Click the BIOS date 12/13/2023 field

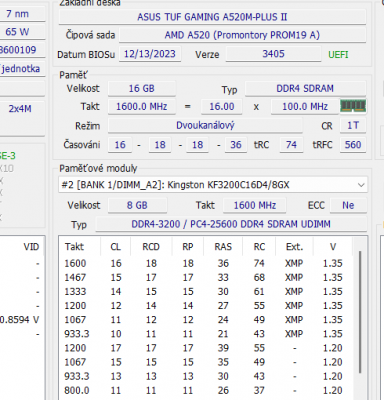[150, 54]
